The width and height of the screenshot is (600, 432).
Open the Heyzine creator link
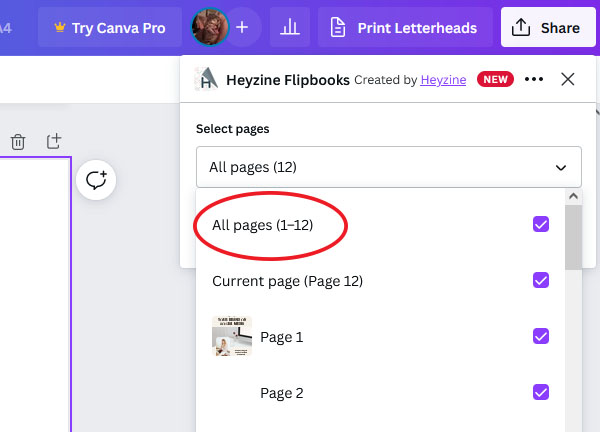pos(445,80)
